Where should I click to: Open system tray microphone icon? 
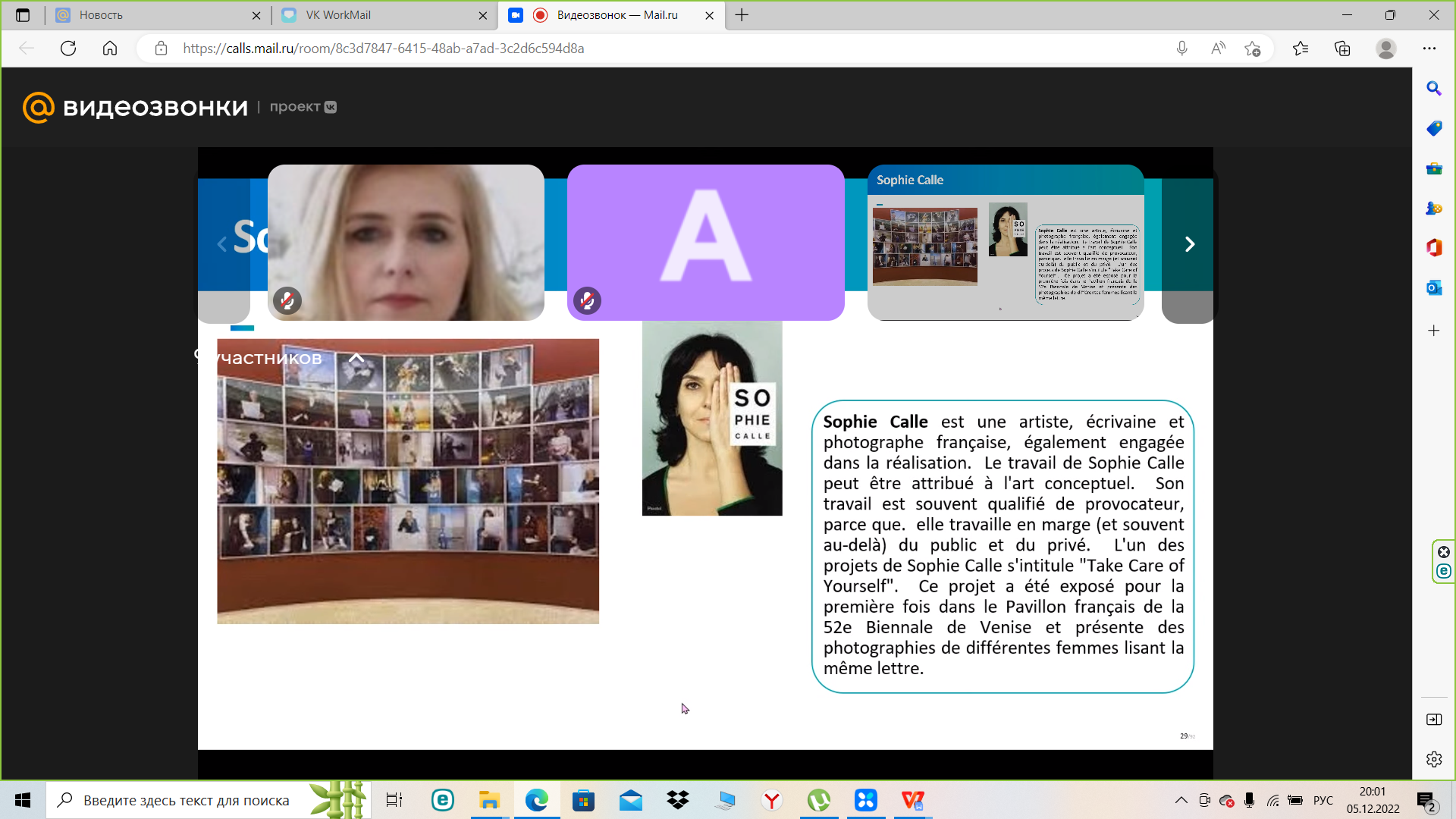point(1250,800)
